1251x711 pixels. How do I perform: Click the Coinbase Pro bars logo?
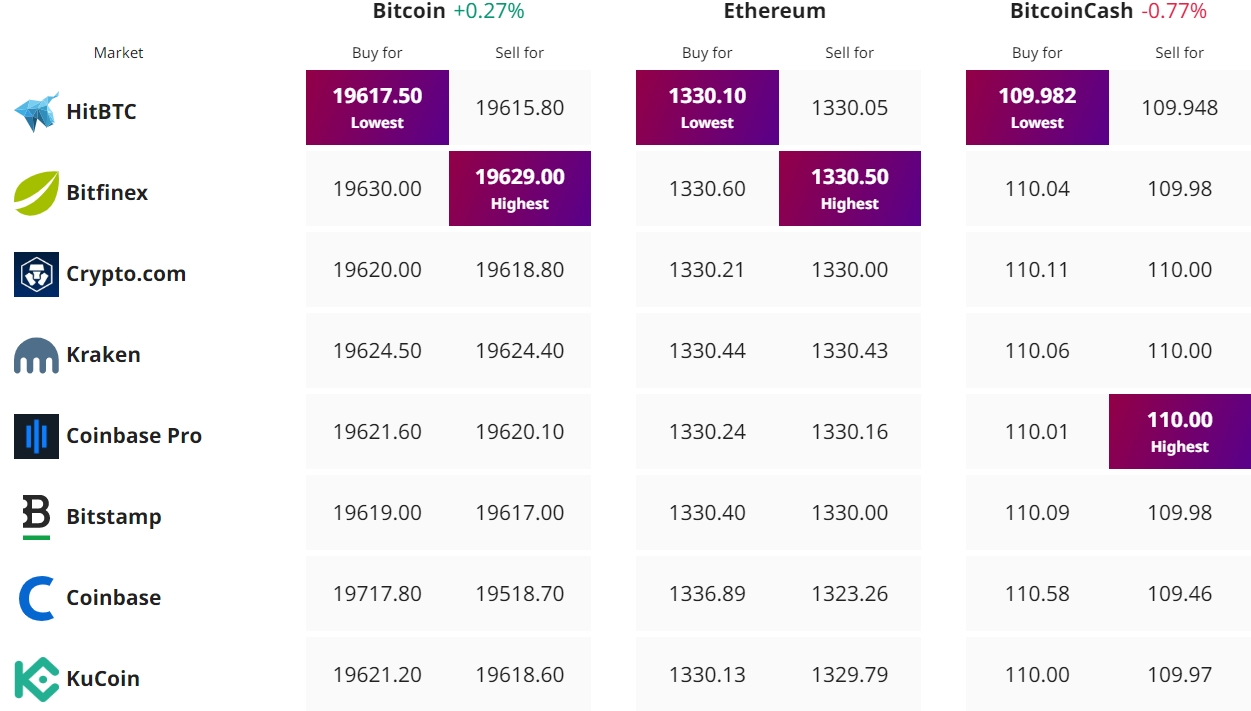36,436
